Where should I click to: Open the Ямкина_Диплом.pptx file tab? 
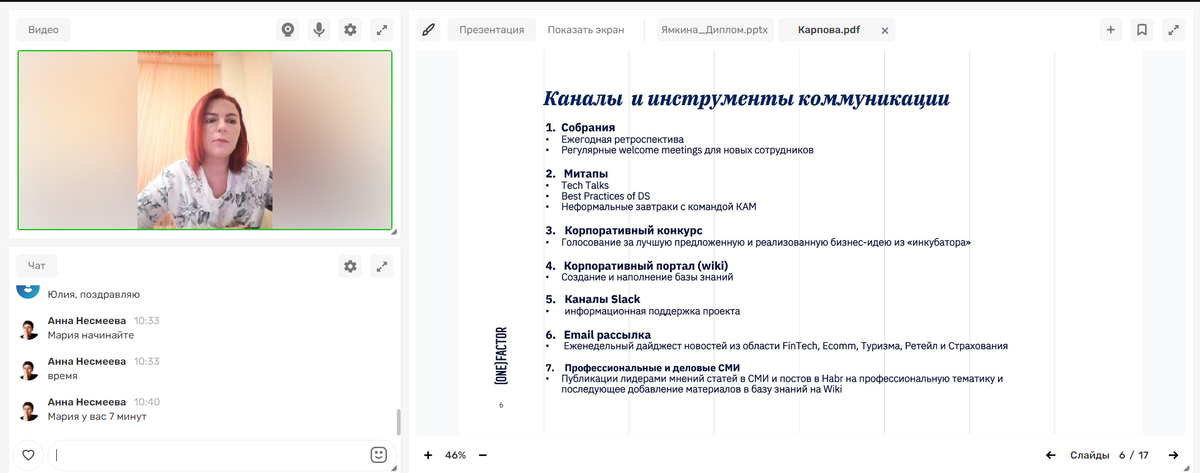(715, 30)
